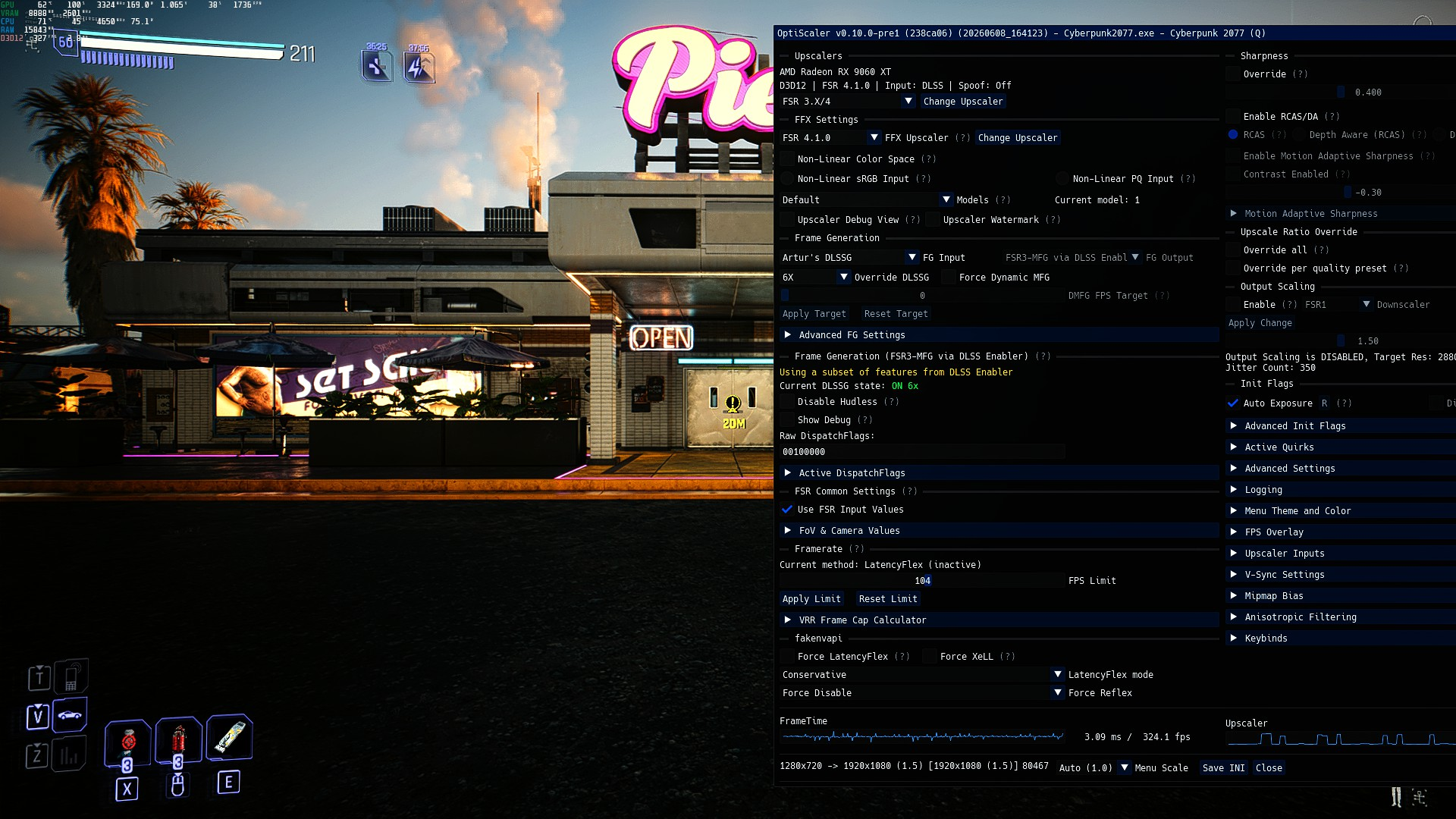Adjust the Sharpness slider at 0.400

click(1341, 93)
